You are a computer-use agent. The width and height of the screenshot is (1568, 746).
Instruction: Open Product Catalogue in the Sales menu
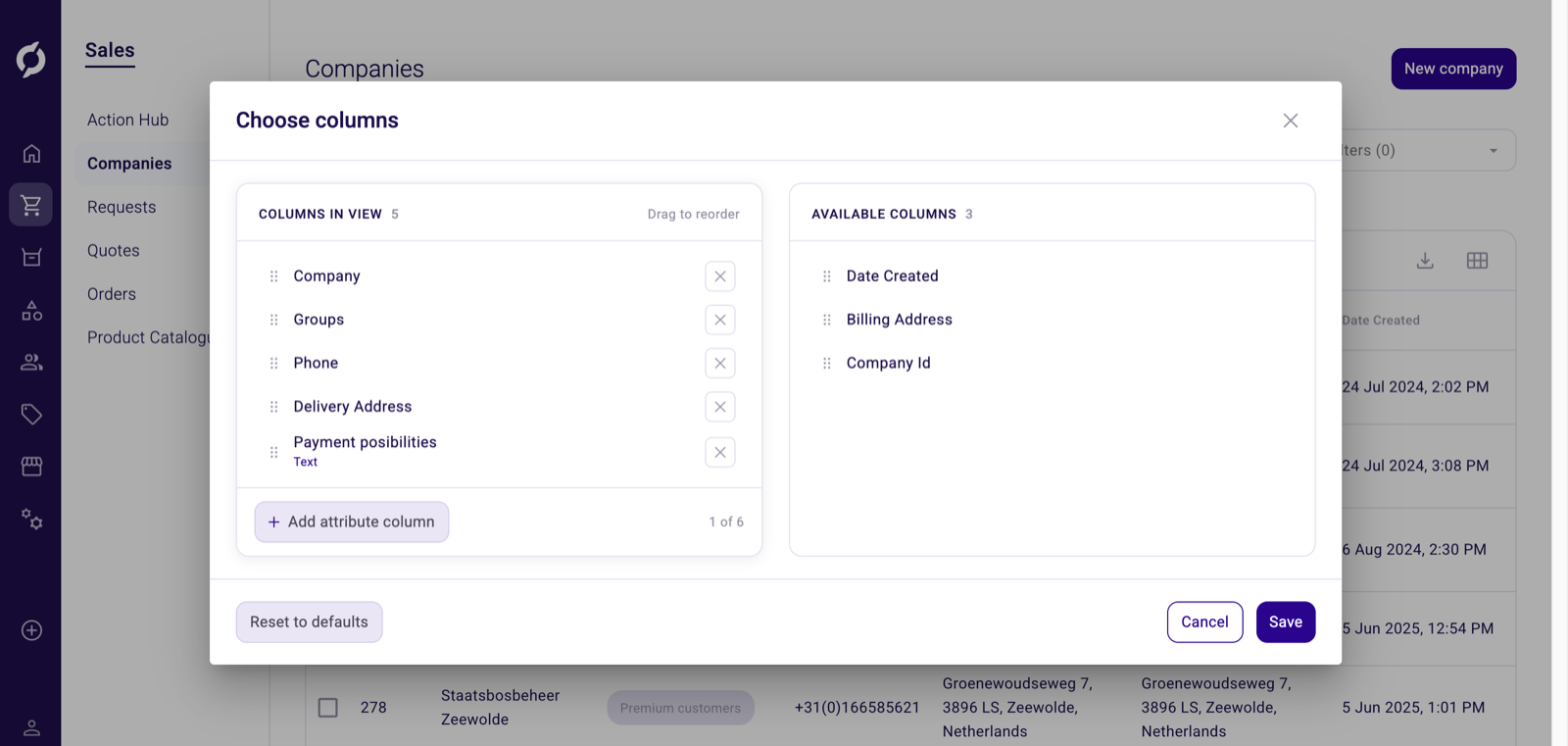(149, 337)
